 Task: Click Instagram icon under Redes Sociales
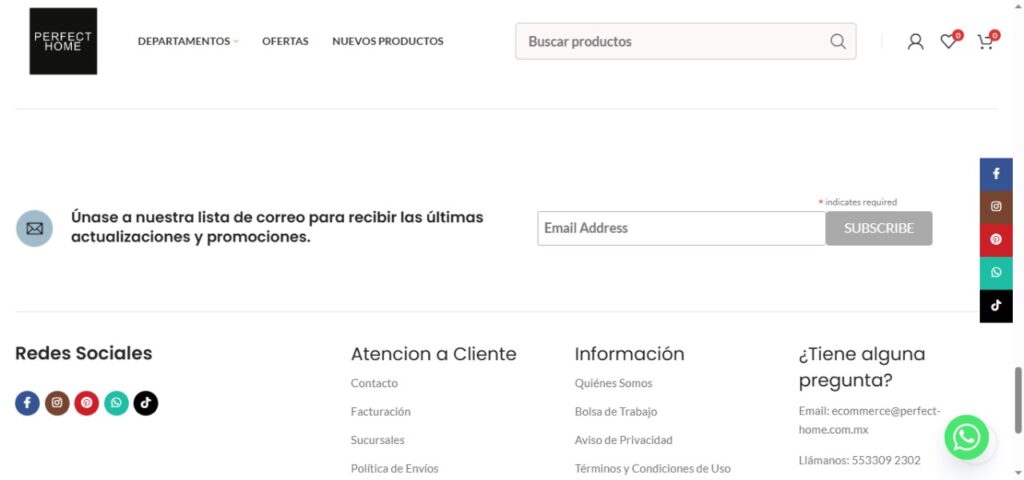(57, 403)
